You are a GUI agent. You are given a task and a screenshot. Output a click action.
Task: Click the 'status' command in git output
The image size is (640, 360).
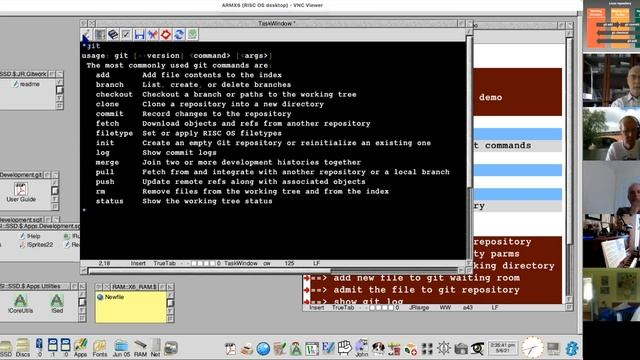(109, 201)
